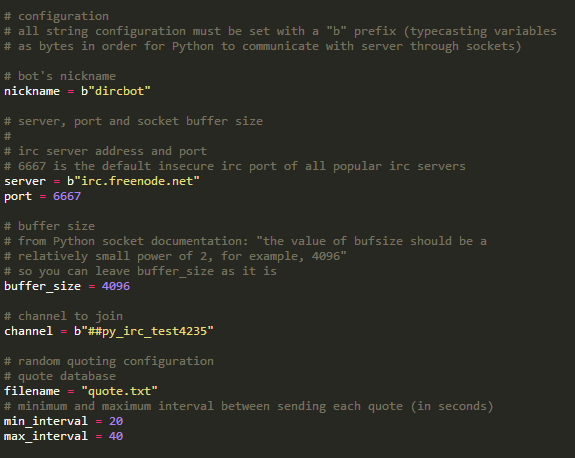The image size is (575, 458).
Task: Click the "# channel to join" comment
Action: tap(63, 316)
